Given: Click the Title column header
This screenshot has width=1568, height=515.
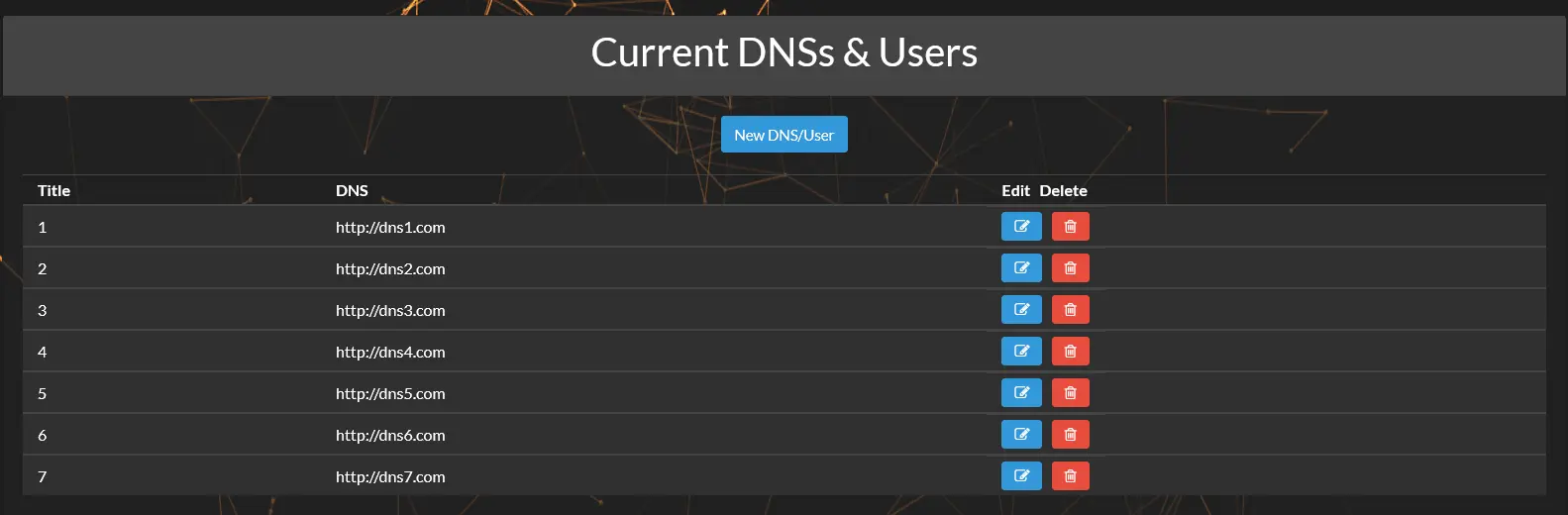Looking at the screenshot, I should 53,191.
